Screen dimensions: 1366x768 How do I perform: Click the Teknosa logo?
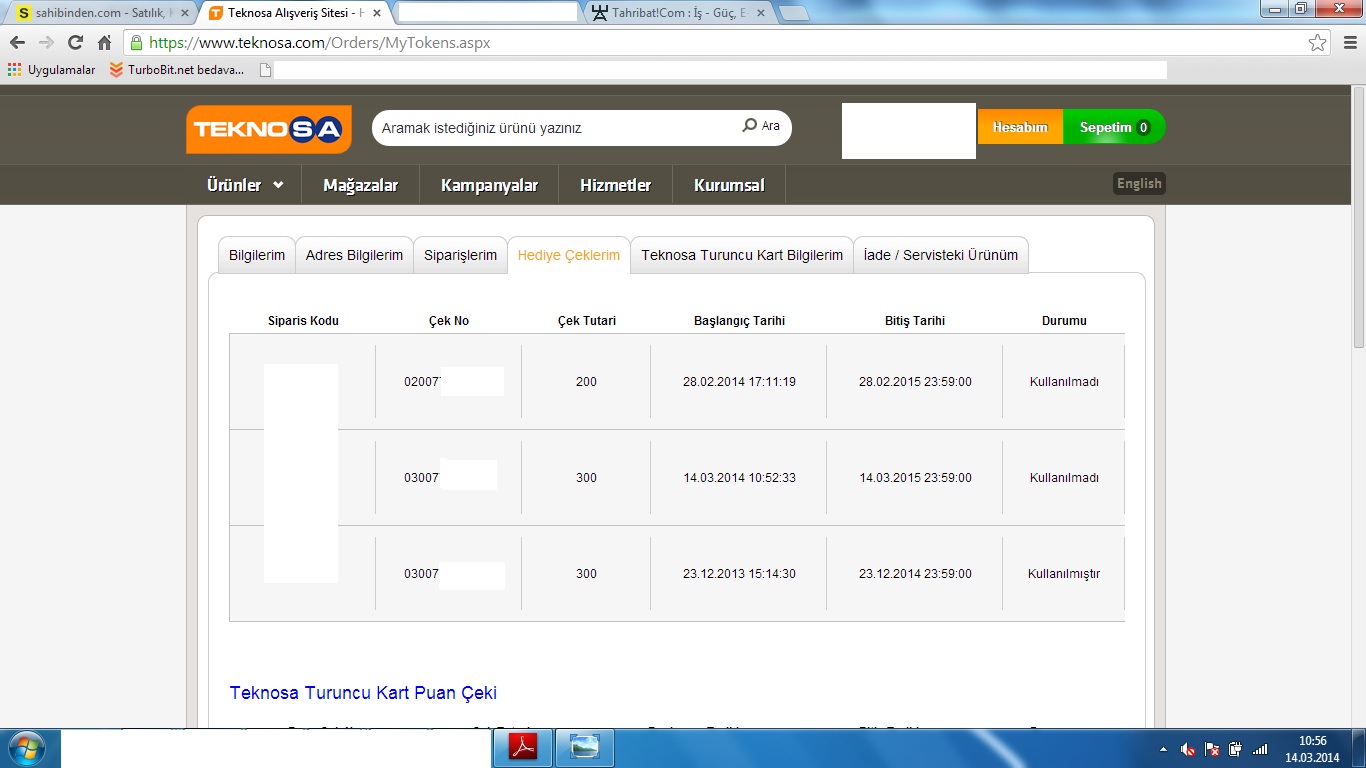pyautogui.click(x=268, y=129)
